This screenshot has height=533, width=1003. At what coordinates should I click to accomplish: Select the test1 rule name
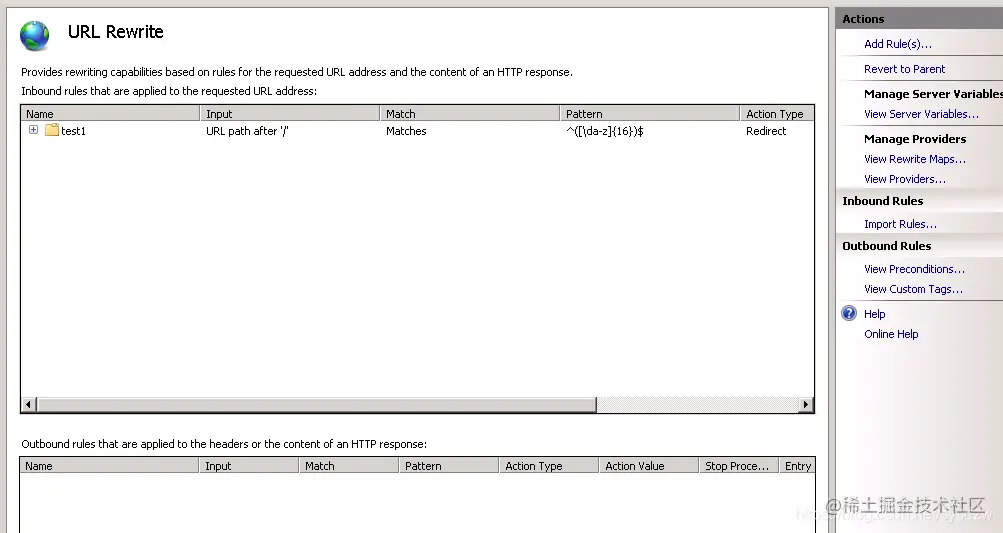[74, 131]
